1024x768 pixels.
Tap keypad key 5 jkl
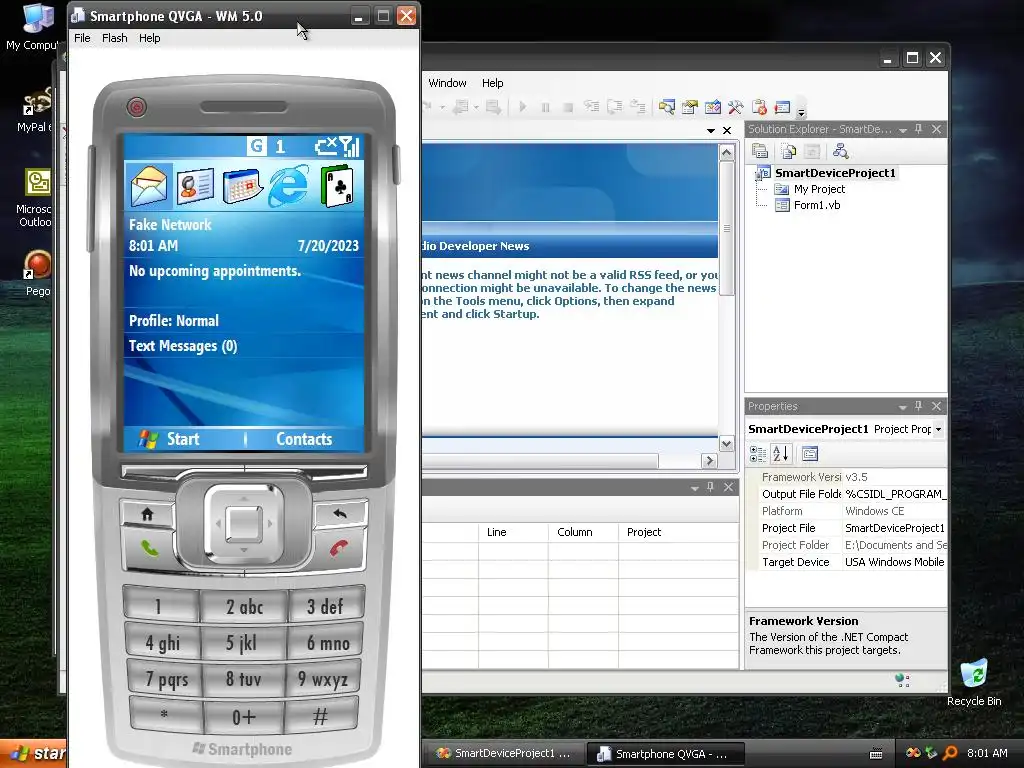(x=243, y=643)
